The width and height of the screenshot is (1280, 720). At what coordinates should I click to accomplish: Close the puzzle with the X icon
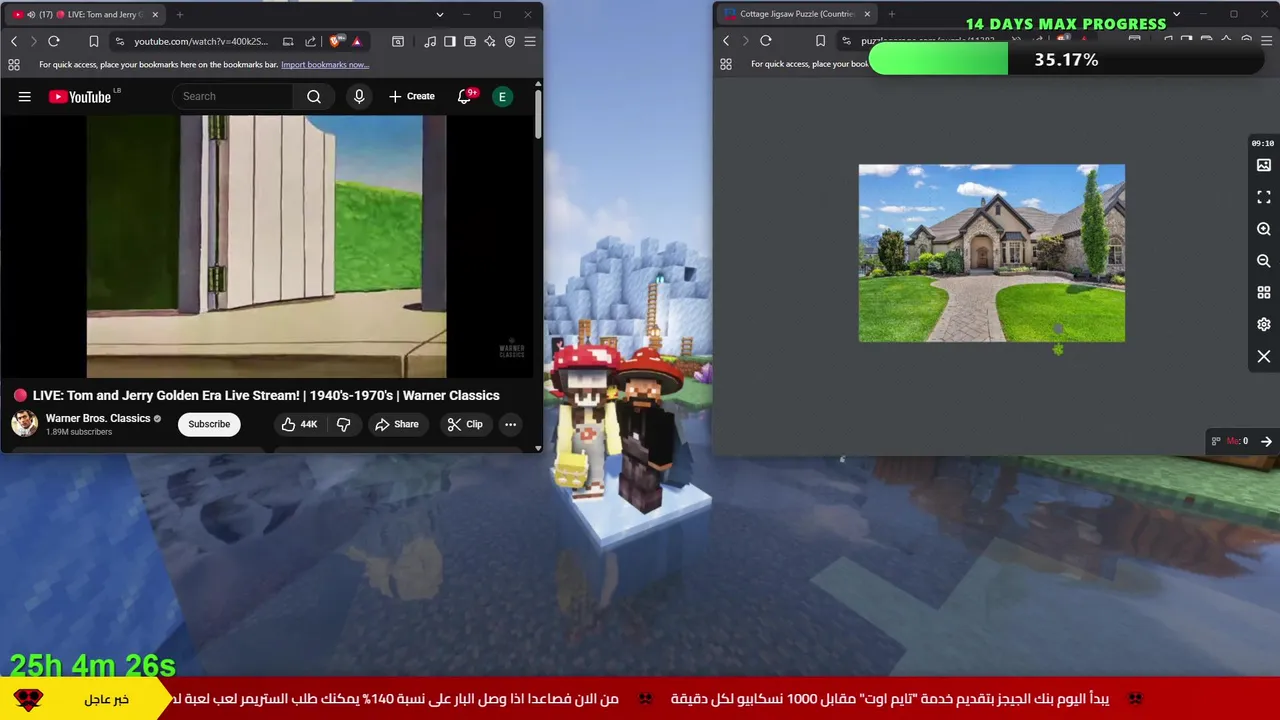point(1264,357)
